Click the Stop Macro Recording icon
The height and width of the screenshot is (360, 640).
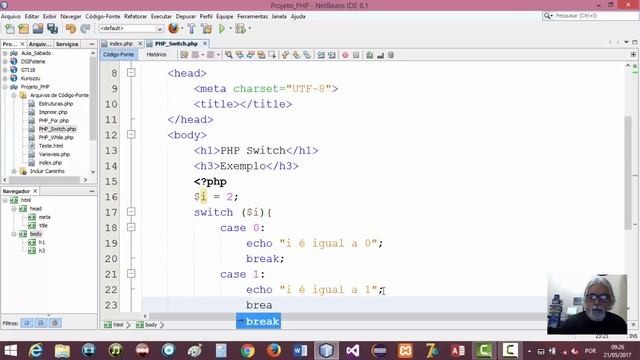click(356, 55)
